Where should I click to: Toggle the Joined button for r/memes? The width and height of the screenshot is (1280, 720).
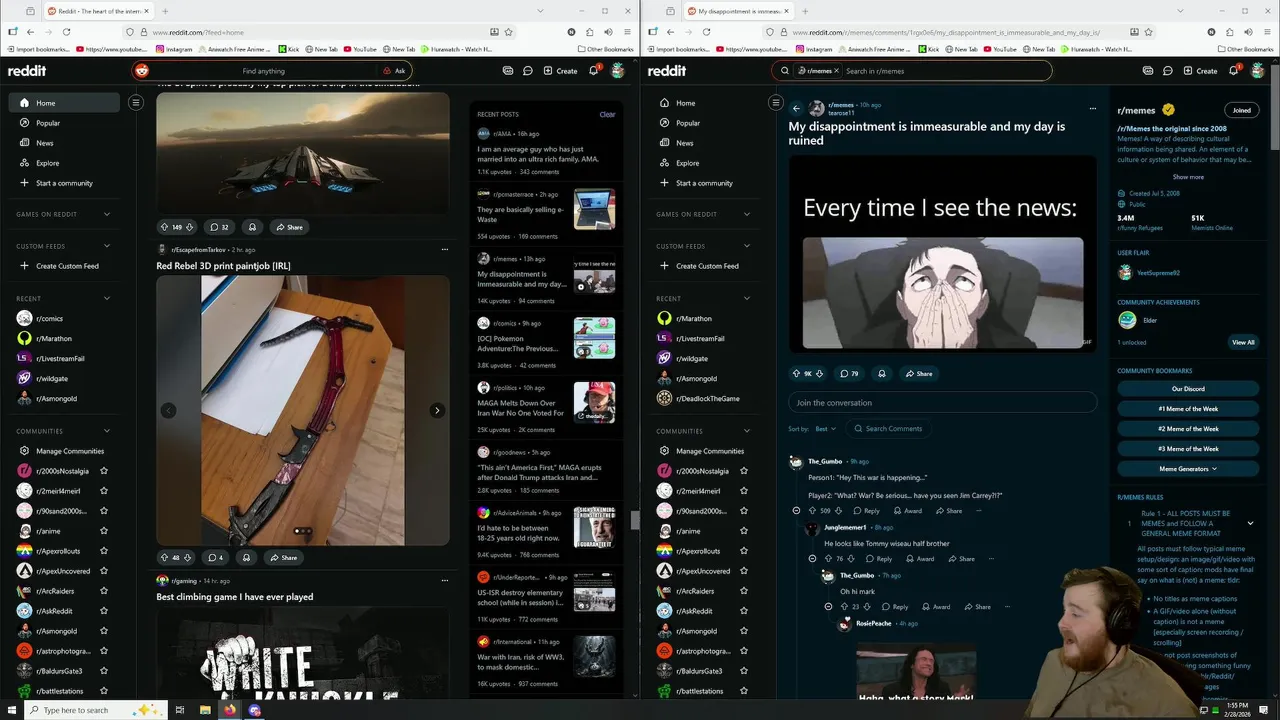coord(1241,110)
